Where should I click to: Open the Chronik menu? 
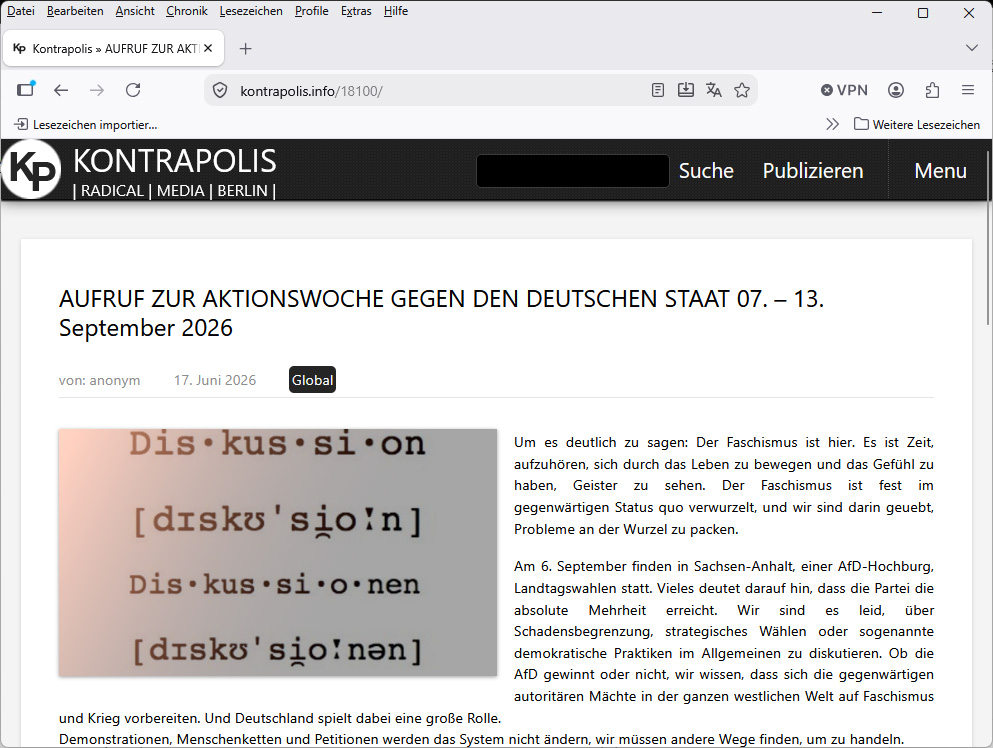[187, 11]
